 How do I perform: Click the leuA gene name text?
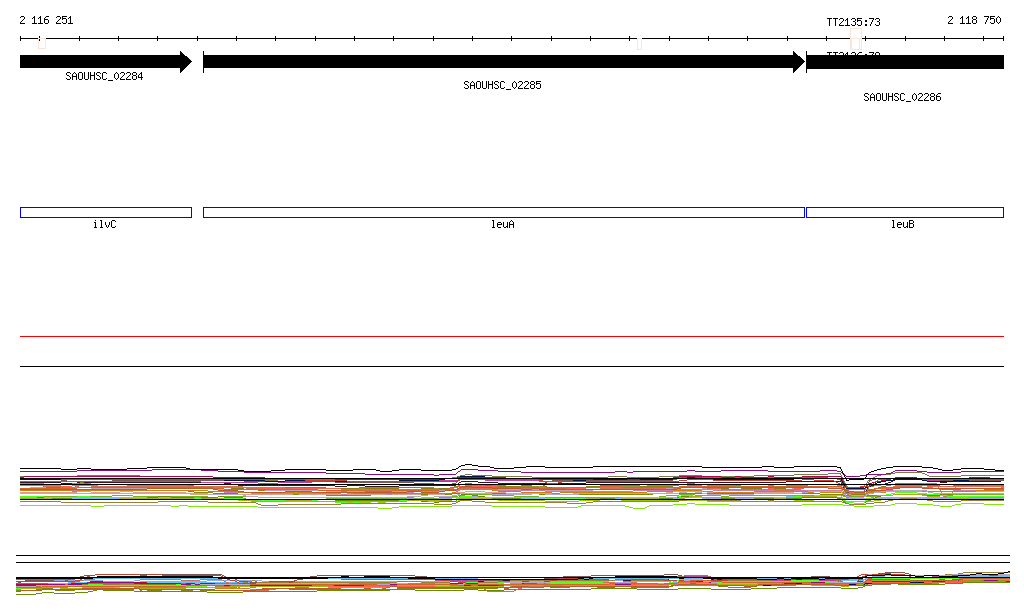503,224
